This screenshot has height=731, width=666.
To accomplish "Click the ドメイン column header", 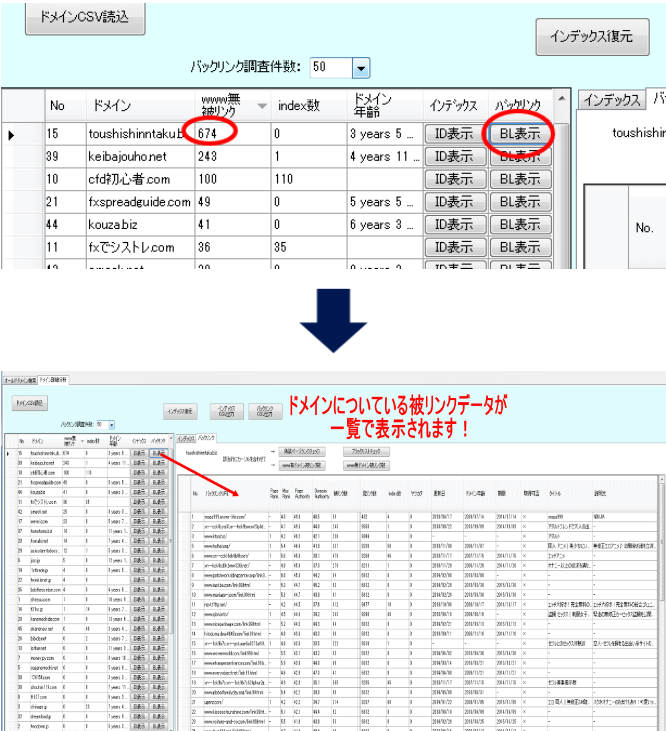I will (138, 105).
